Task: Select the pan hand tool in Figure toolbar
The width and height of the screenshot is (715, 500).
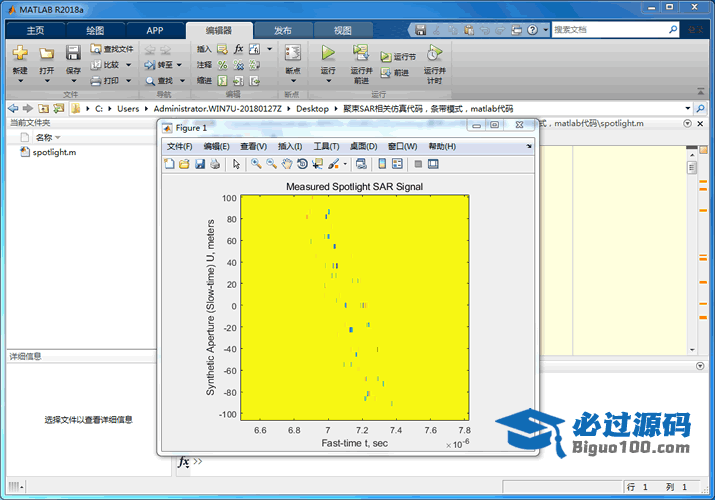Action: (x=286, y=164)
